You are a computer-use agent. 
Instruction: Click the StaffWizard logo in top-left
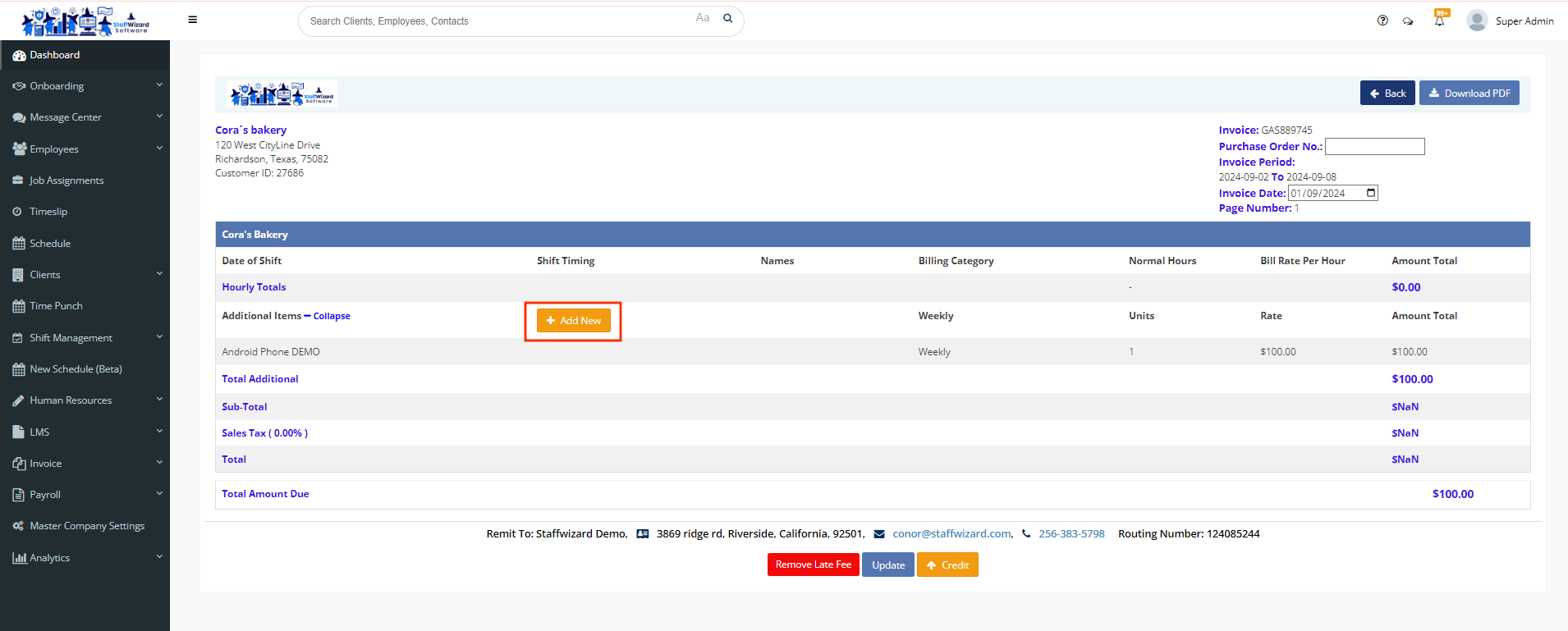(x=85, y=21)
